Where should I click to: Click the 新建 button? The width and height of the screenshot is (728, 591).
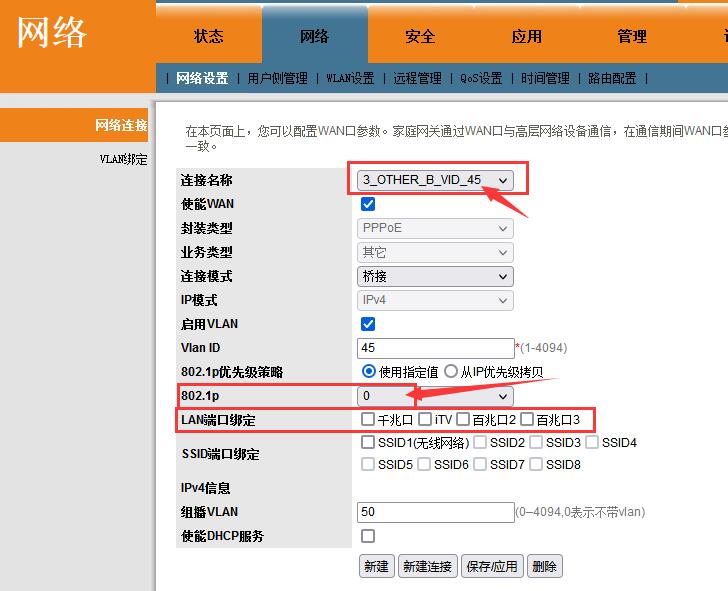pyautogui.click(x=376, y=566)
